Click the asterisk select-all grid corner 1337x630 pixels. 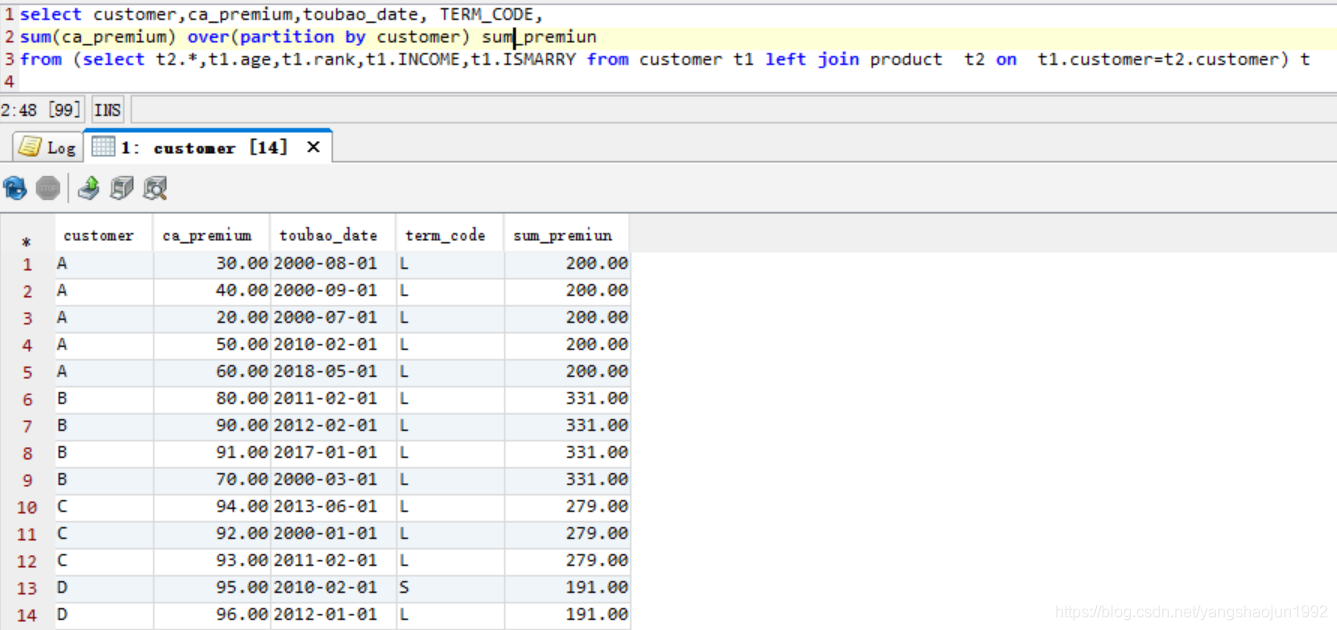tap(27, 242)
